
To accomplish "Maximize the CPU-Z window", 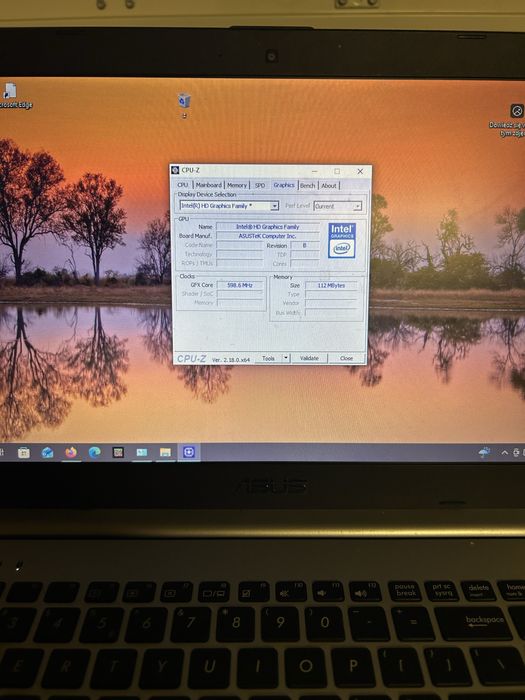I will [337, 171].
